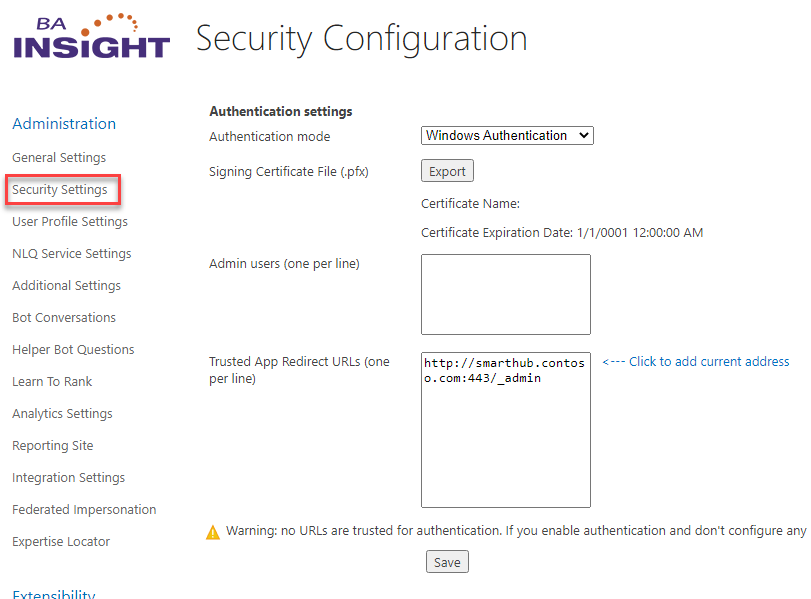Click the BA Insight logo
811x599 pixels.
[x=91, y=37]
